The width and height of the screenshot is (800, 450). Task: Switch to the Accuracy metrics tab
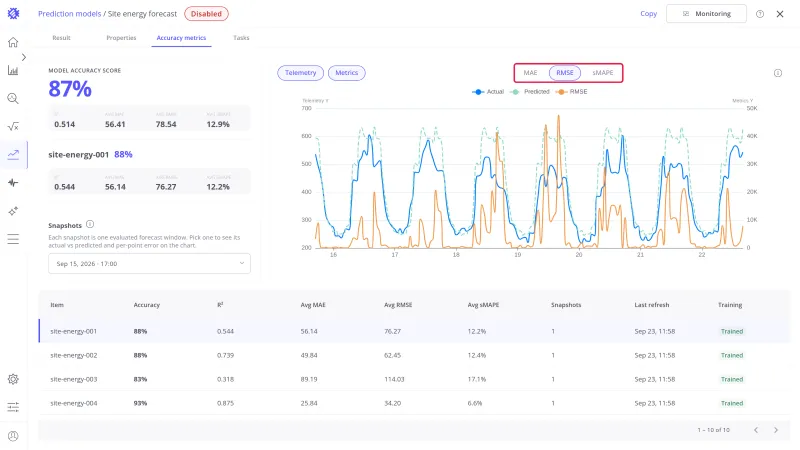(x=181, y=38)
